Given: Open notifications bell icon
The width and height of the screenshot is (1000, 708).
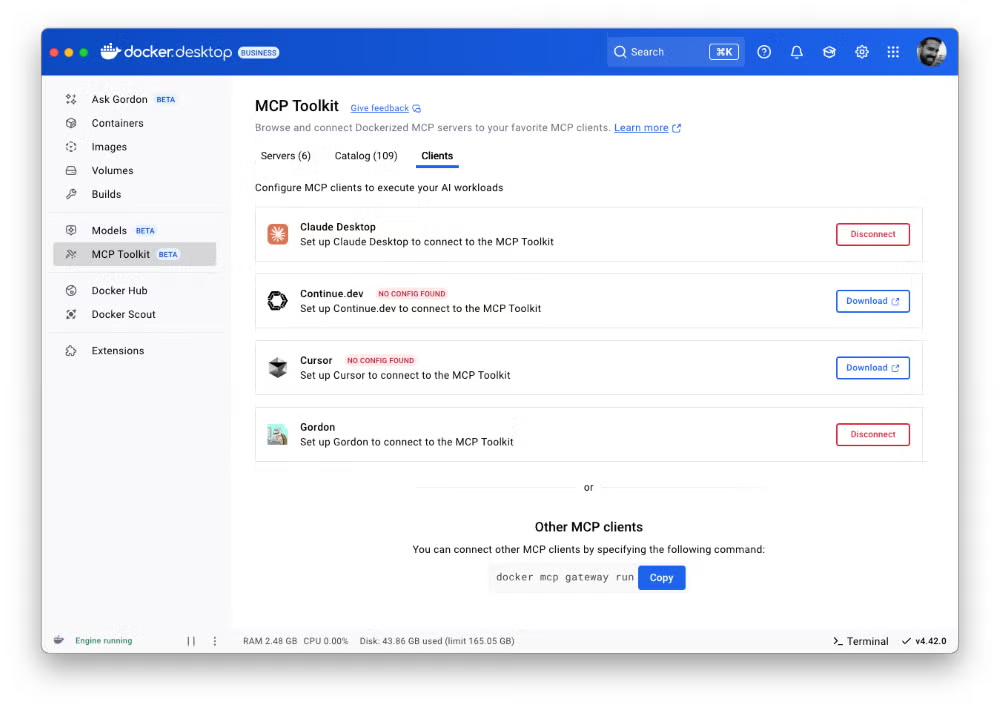Looking at the screenshot, I should [x=797, y=52].
